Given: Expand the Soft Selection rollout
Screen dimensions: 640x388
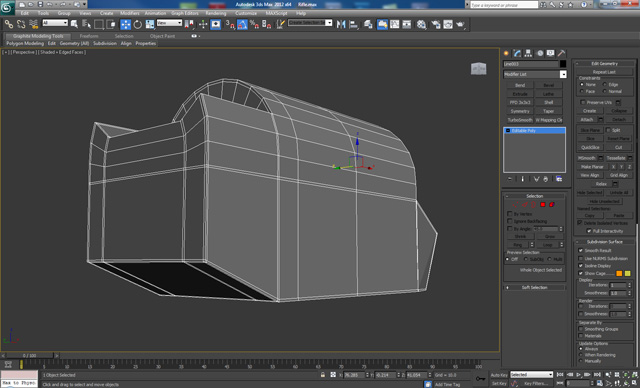Looking at the screenshot, I should coord(534,288).
